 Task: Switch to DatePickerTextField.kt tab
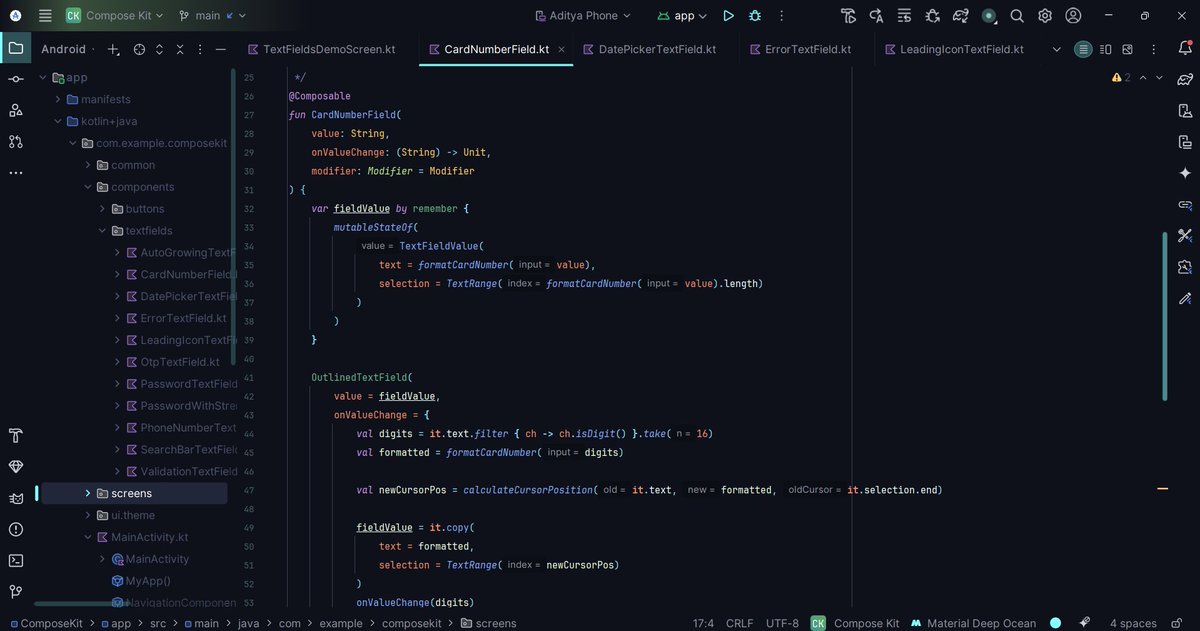648,49
